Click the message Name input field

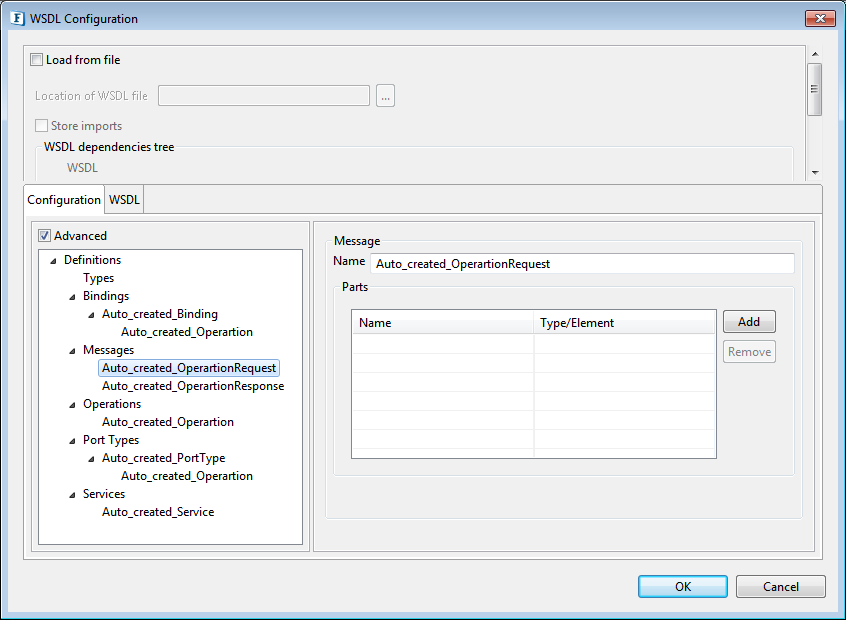coord(582,264)
